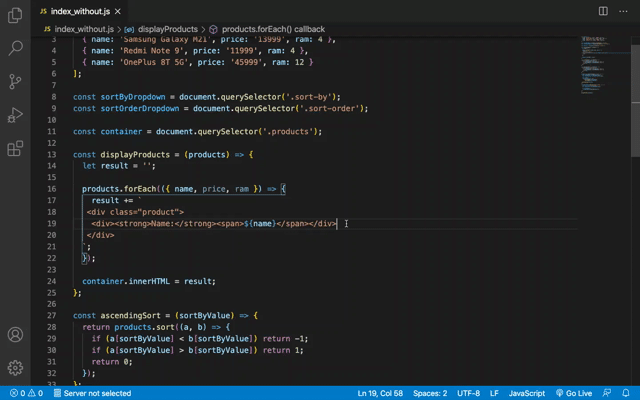Image resolution: width=640 pixels, height=400 pixels.
Task: Change end of line sequence LF
Action: (494, 393)
